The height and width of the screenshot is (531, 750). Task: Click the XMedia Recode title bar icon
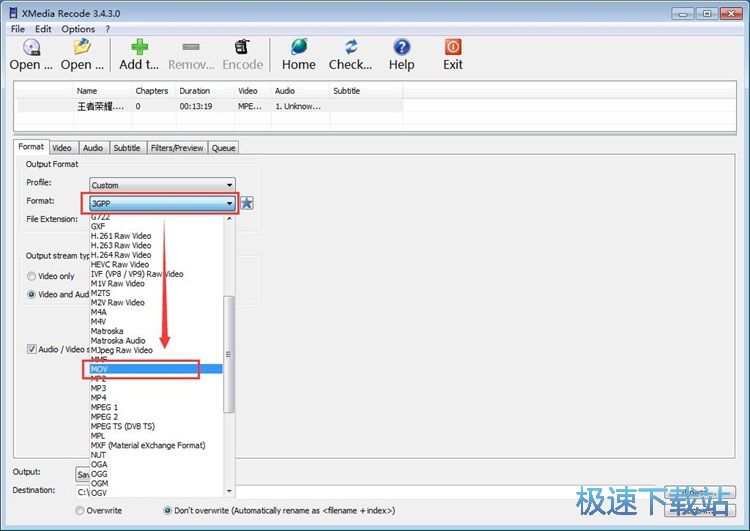13,13
